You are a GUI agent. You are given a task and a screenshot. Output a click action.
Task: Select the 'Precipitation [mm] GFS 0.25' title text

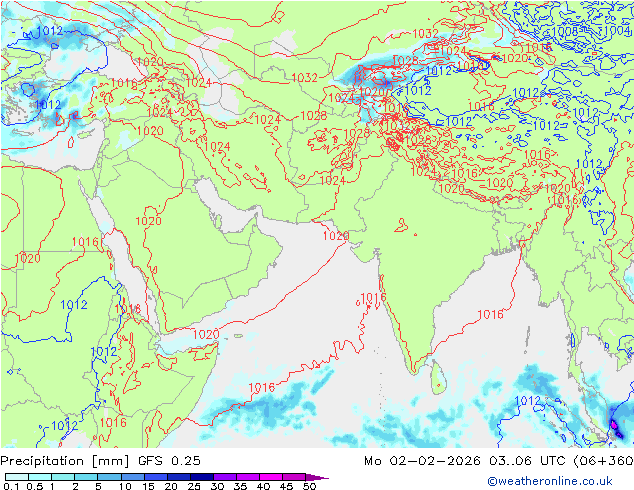click(100, 461)
